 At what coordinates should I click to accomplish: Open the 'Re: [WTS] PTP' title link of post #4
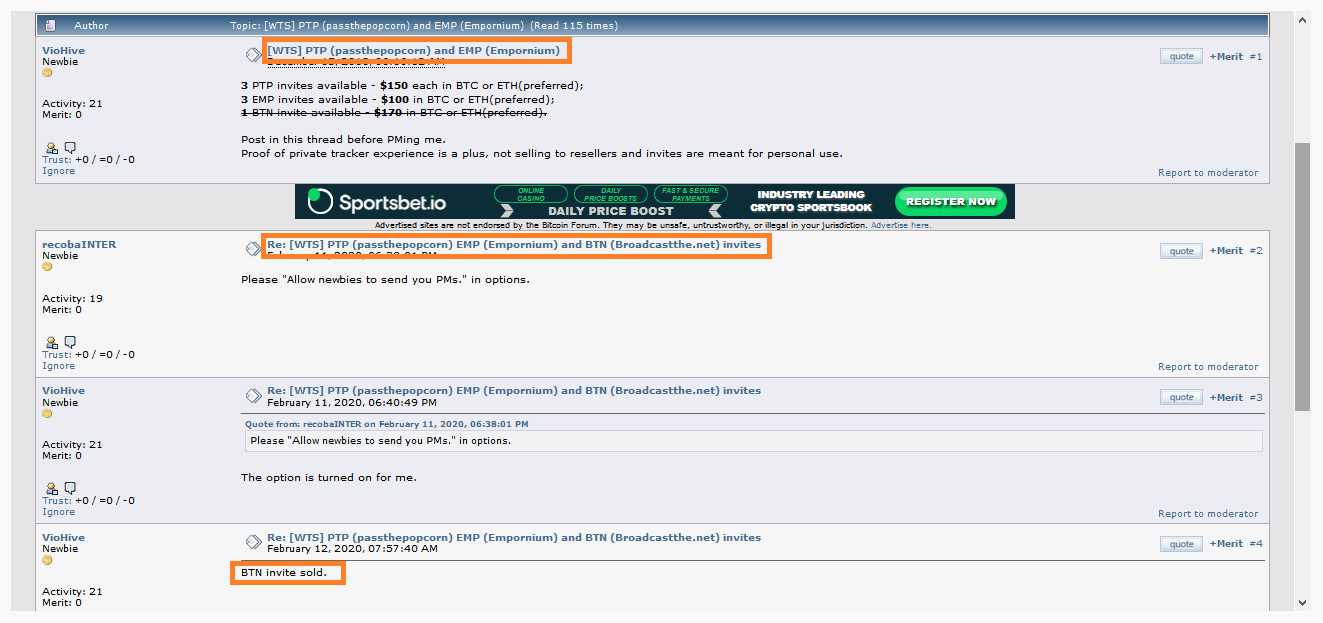tap(514, 538)
